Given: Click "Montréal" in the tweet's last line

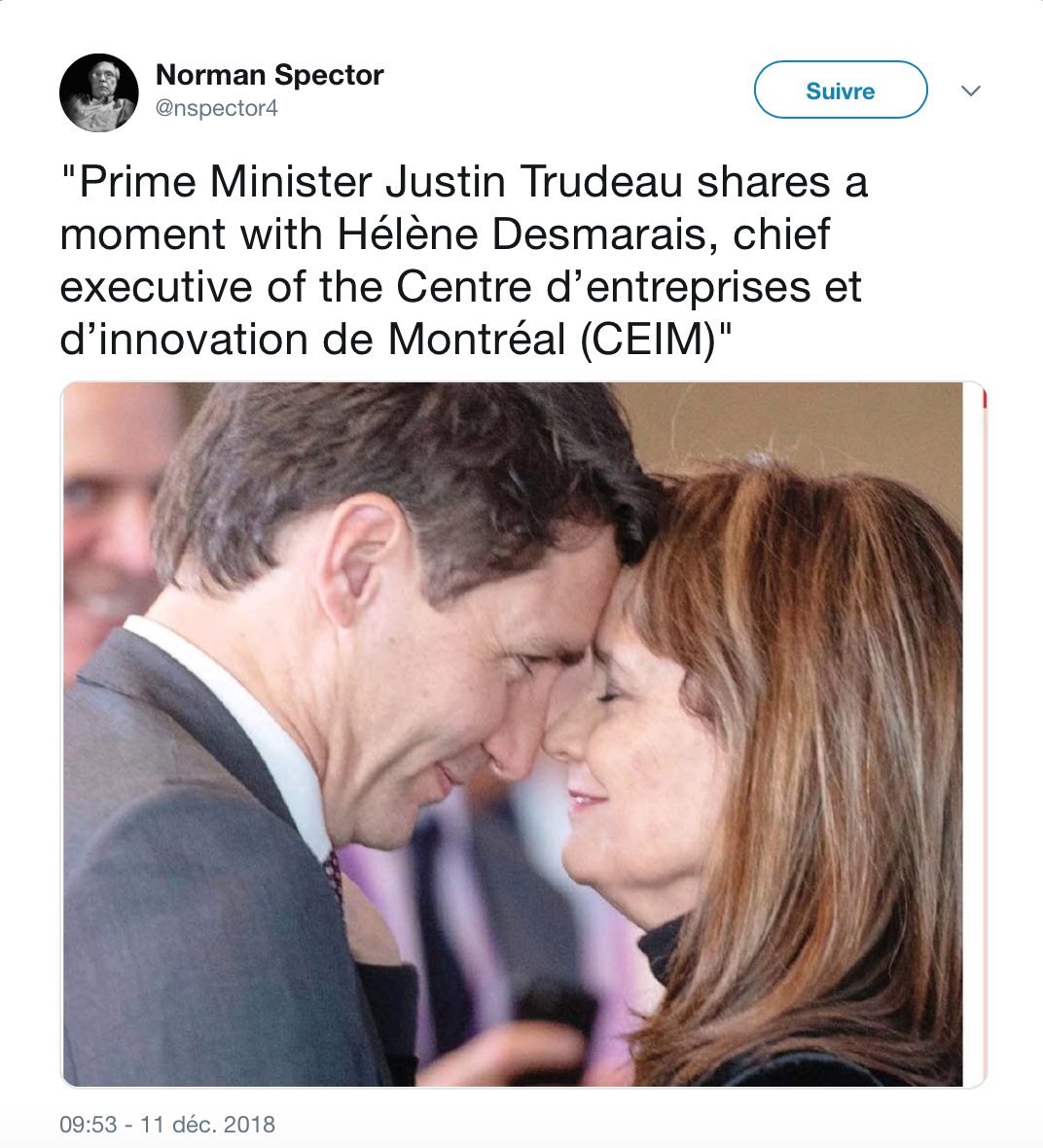Looking at the screenshot, I should (477, 340).
